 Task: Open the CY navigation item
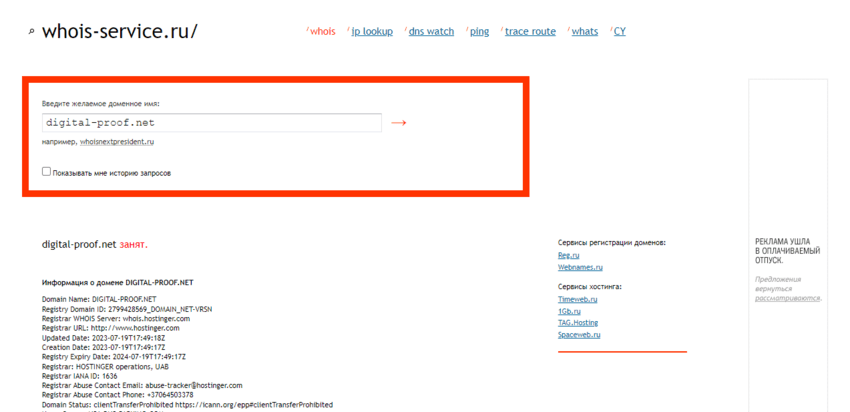[619, 31]
